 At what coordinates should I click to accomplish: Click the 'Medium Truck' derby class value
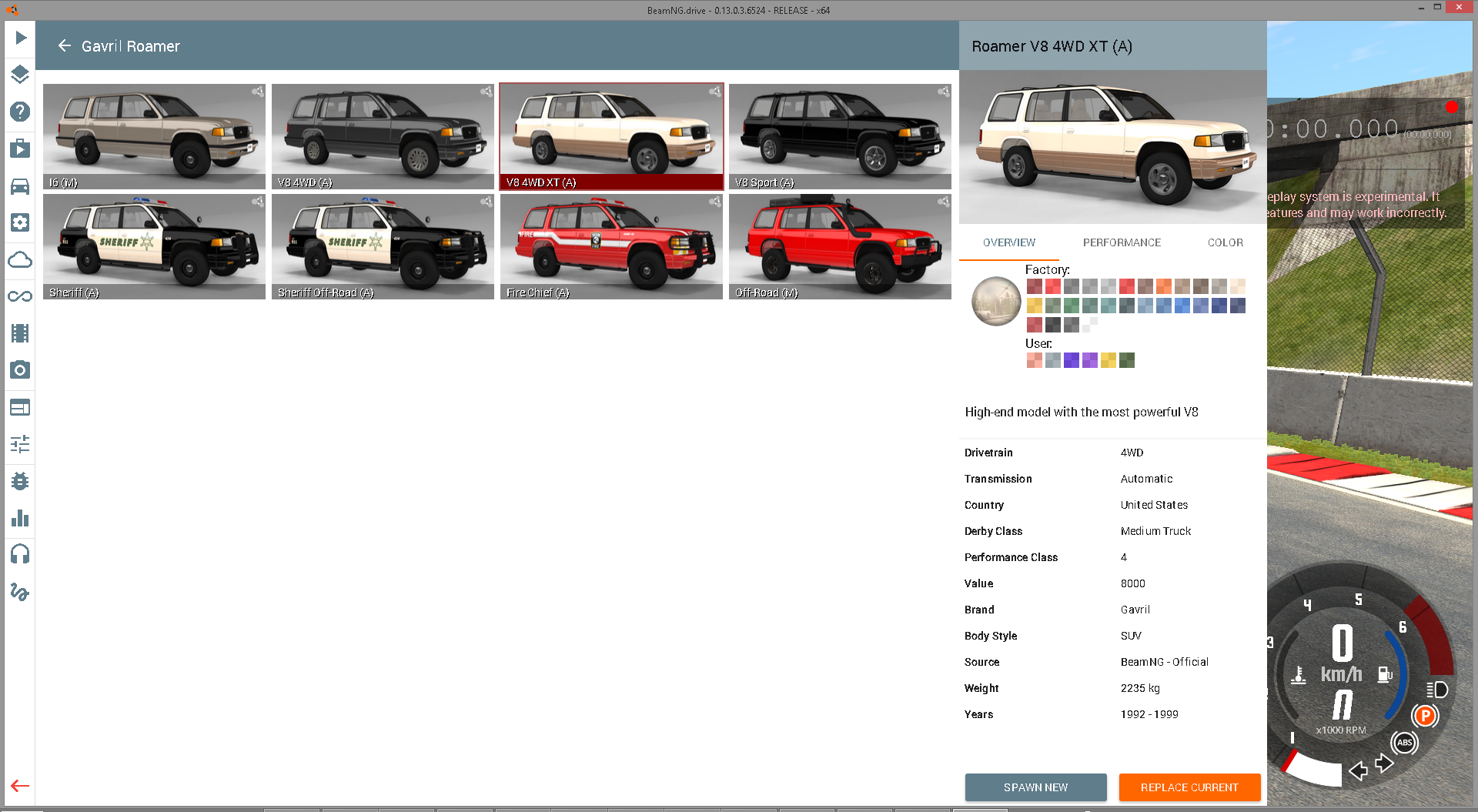tap(1155, 531)
